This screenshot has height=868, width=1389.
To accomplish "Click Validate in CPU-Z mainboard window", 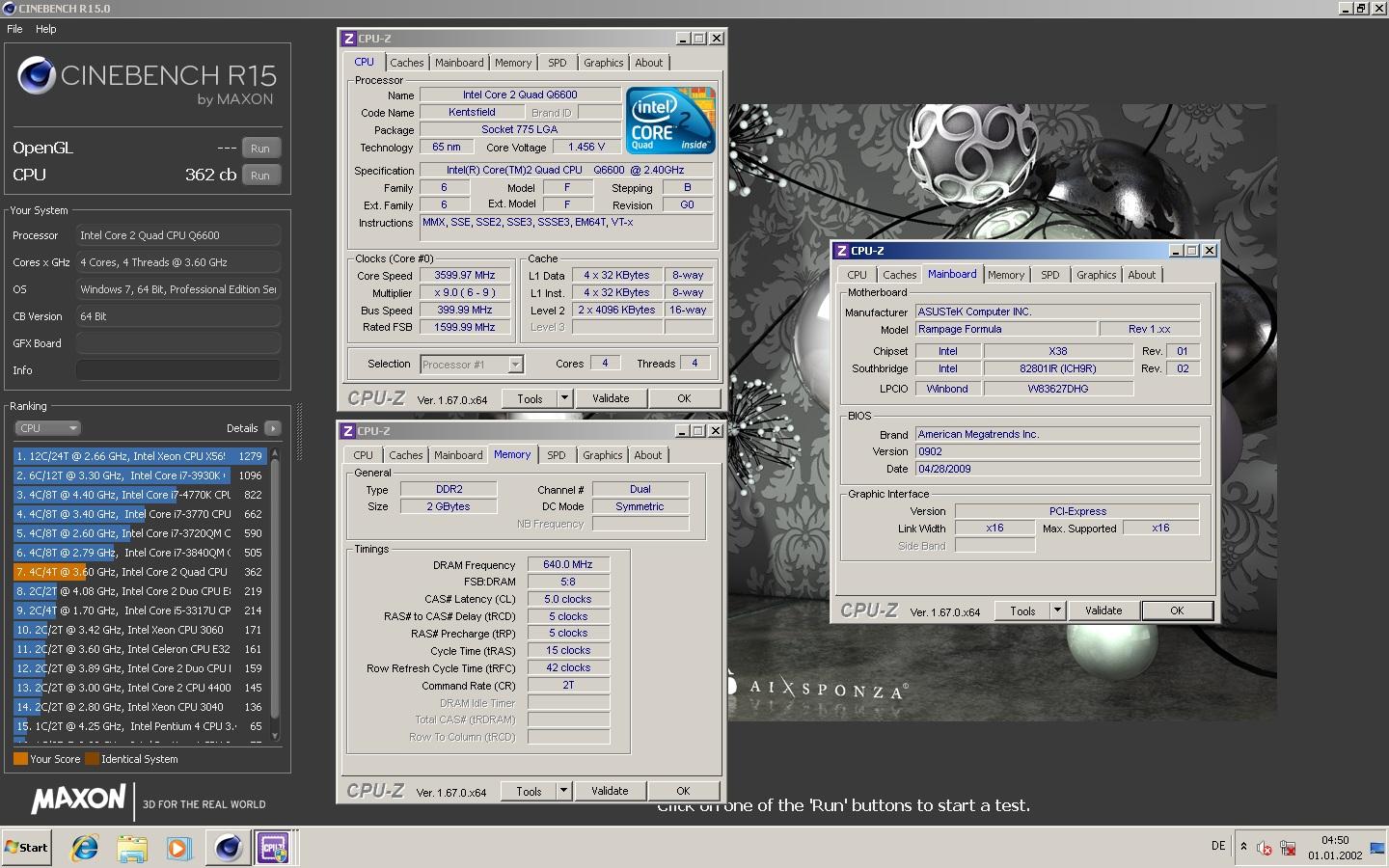I will coord(1103,610).
